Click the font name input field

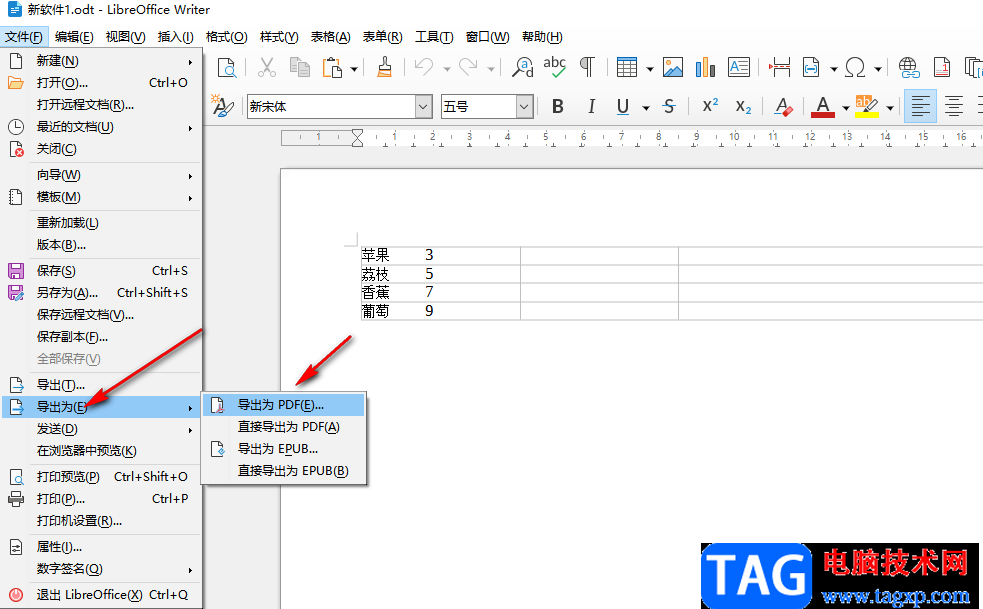[331, 107]
